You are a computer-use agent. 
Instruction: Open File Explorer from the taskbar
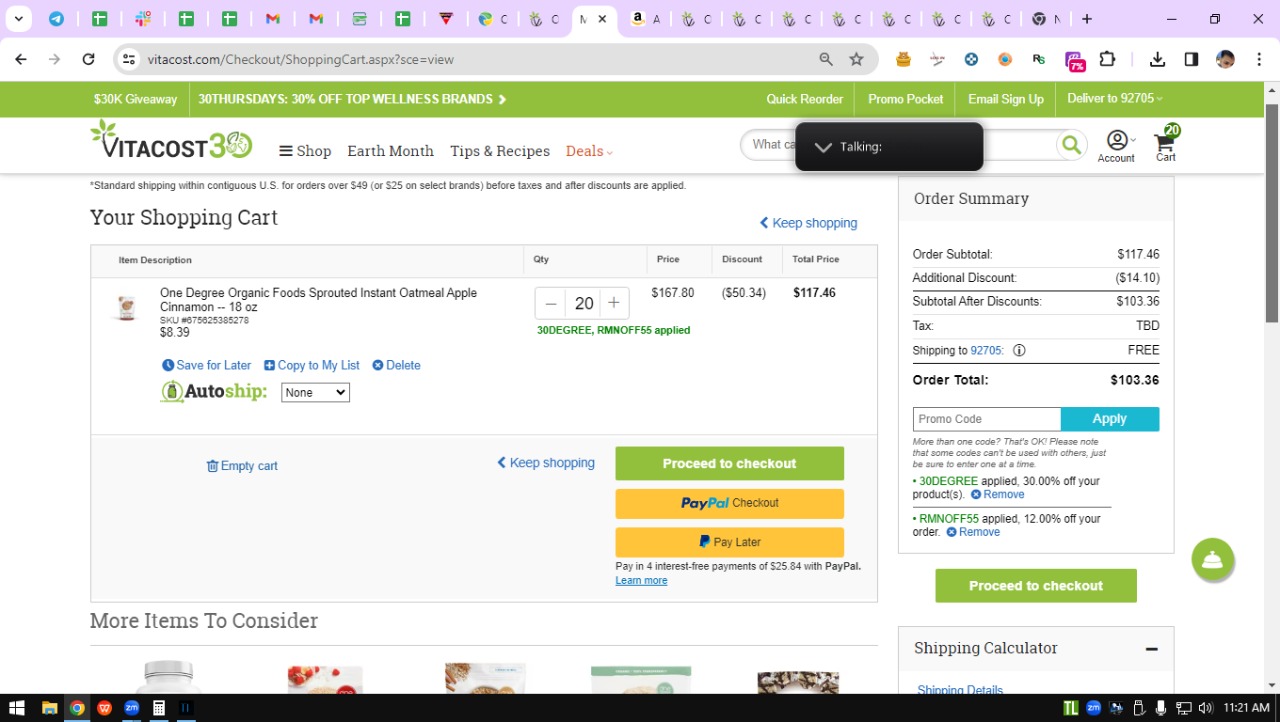click(x=49, y=708)
